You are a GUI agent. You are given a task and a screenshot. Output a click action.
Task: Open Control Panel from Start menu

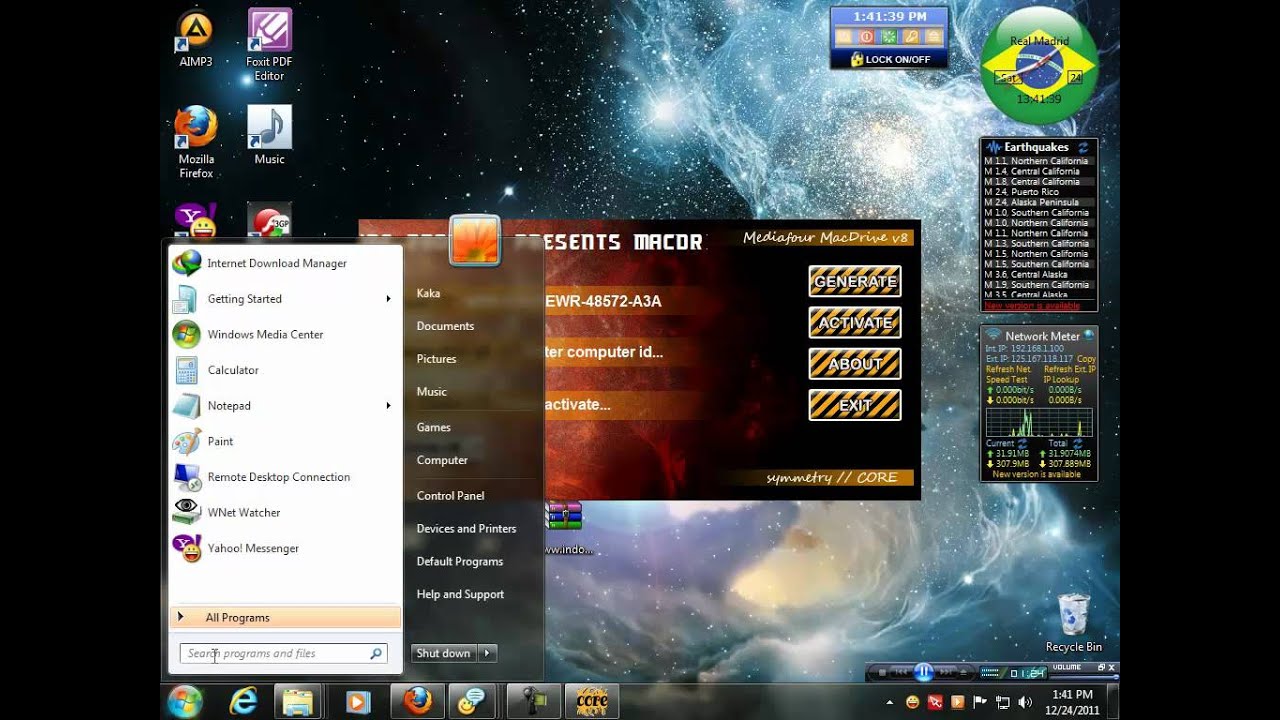pos(450,495)
